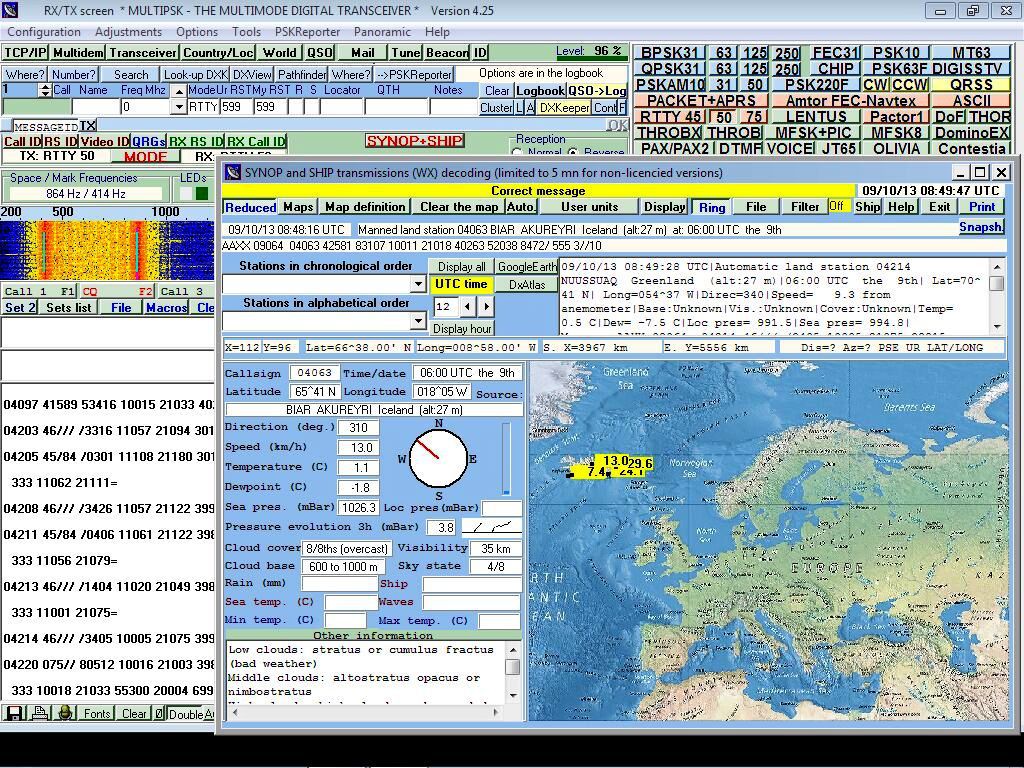Click the printer icon below received text
The height and width of the screenshot is (768, 1024).
(39, 713)
